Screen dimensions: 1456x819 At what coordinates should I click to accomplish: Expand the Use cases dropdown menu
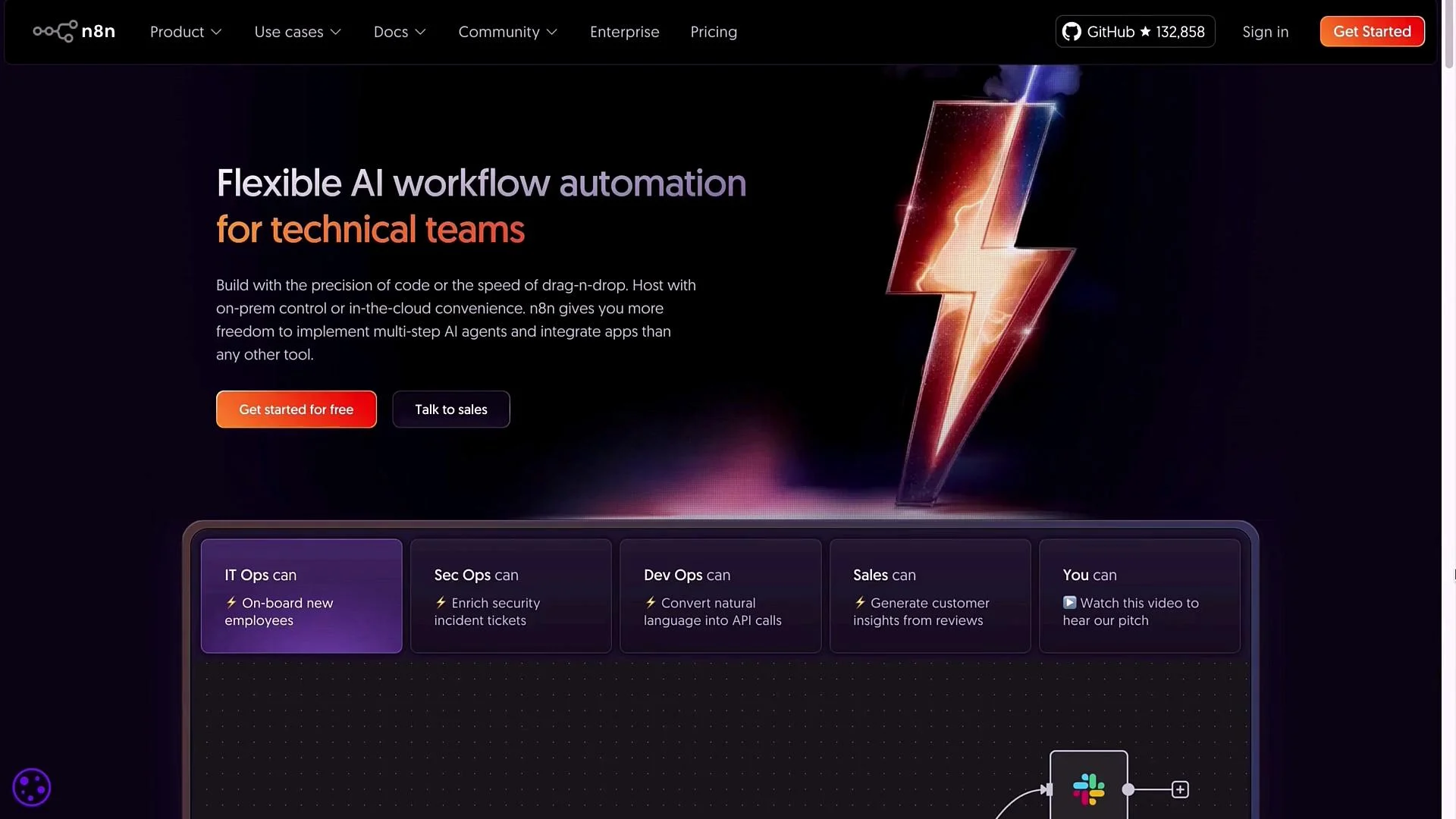pyautogui.click(x=298, y=32)
